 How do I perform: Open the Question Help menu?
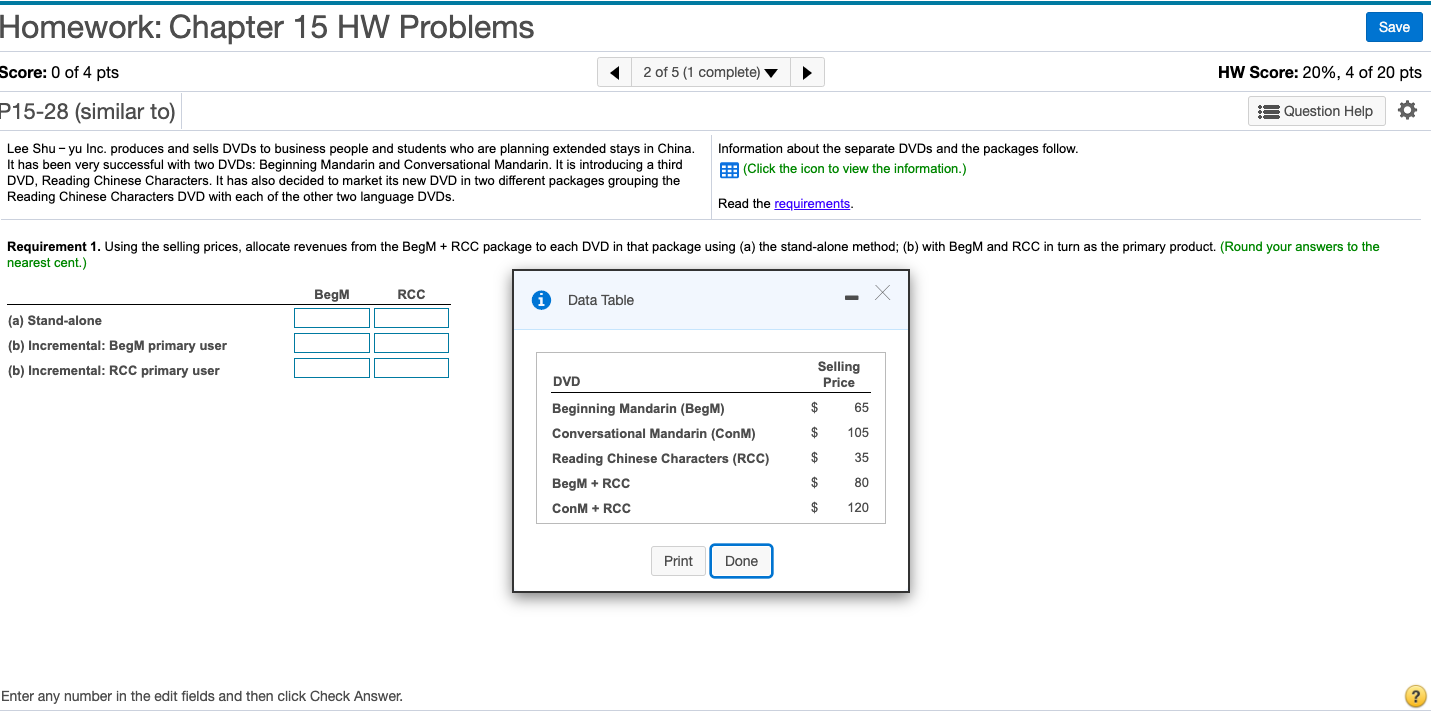point(1317,111)
